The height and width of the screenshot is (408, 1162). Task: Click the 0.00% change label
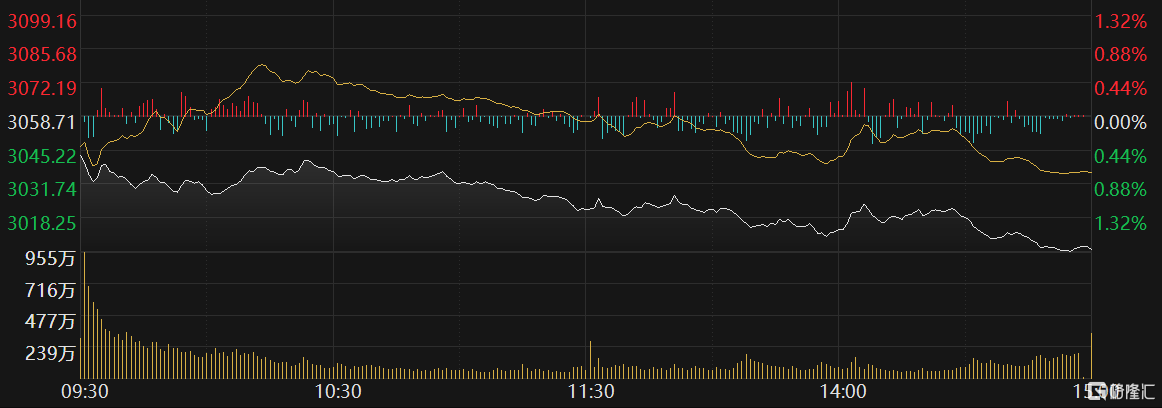click(1118, 122)
